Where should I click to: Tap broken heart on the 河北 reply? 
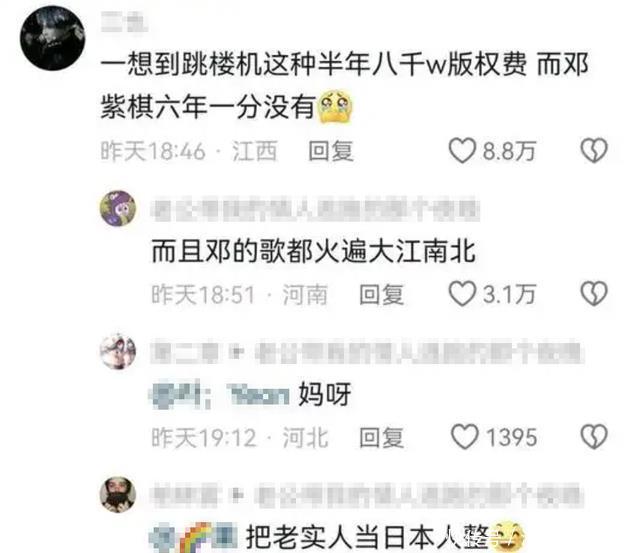[x=594, y=437]
